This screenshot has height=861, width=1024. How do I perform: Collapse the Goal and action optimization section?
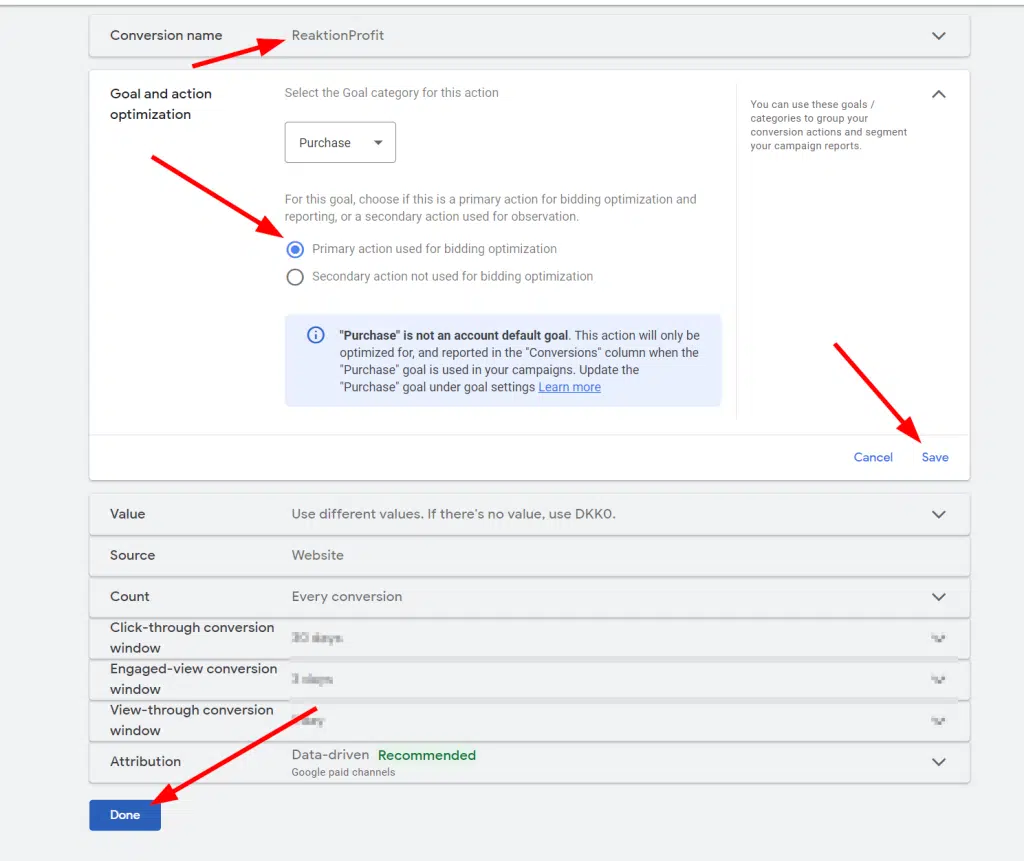(938, 94)
